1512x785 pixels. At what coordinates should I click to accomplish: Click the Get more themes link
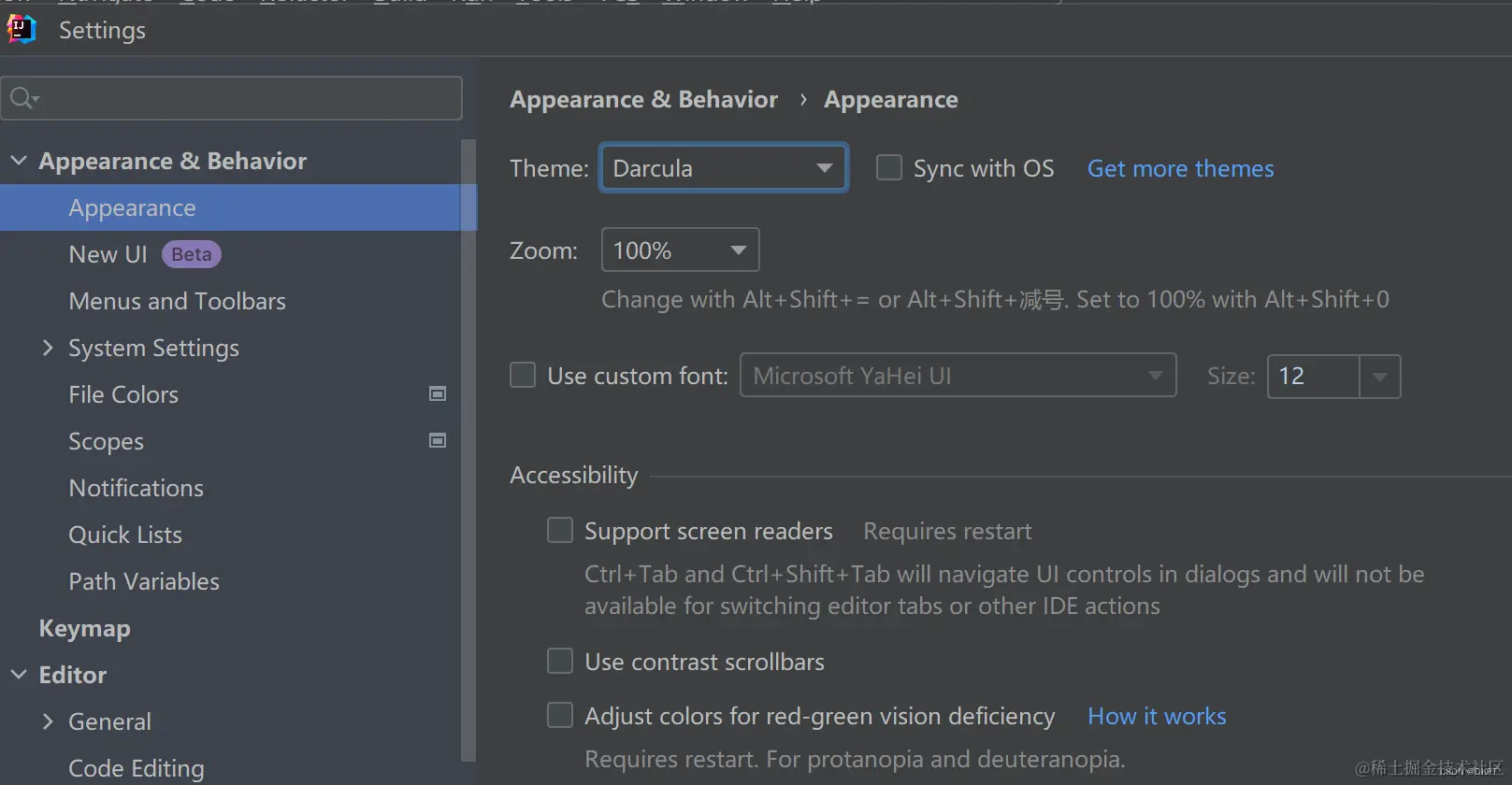point(1180,168)
